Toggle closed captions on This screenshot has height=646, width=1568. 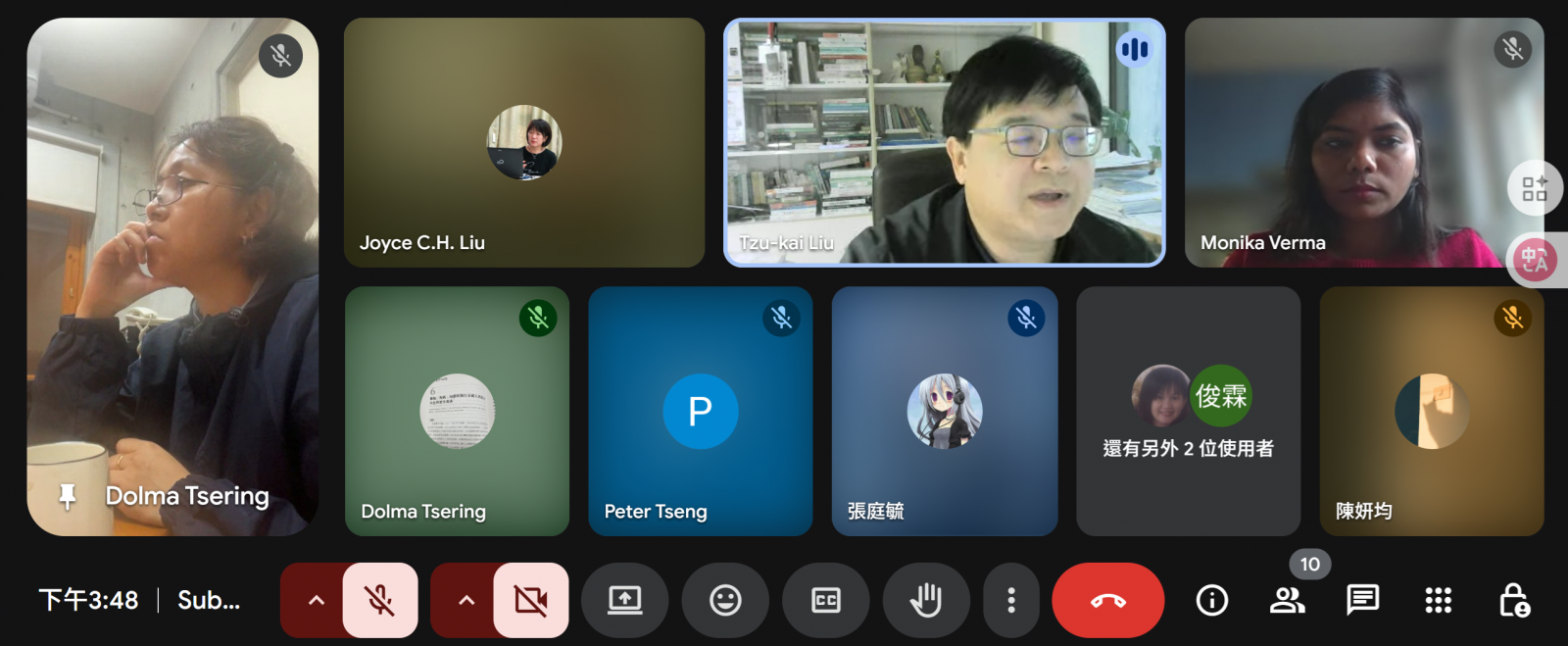825,600
